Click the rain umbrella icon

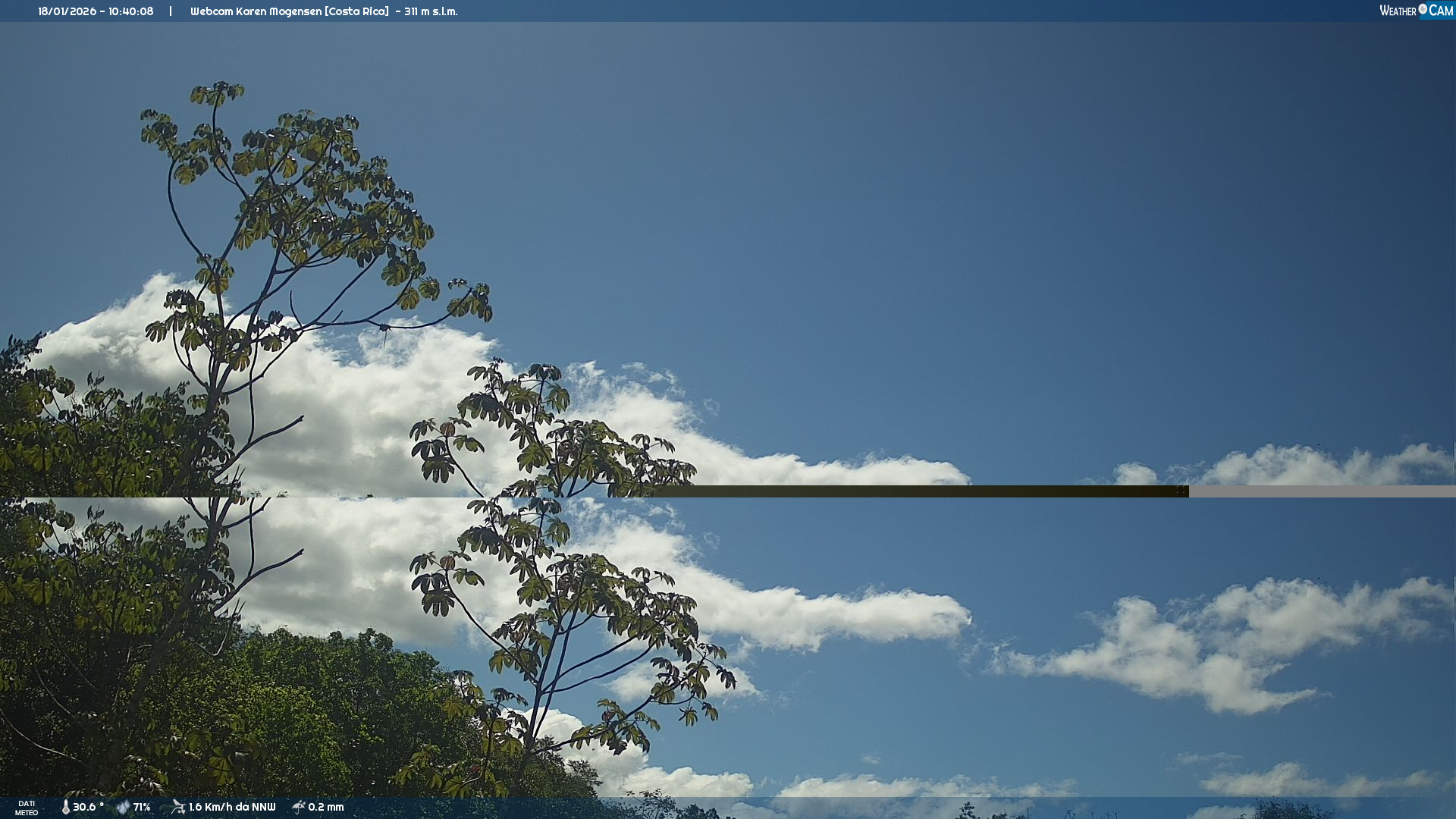tap(299, 807)
